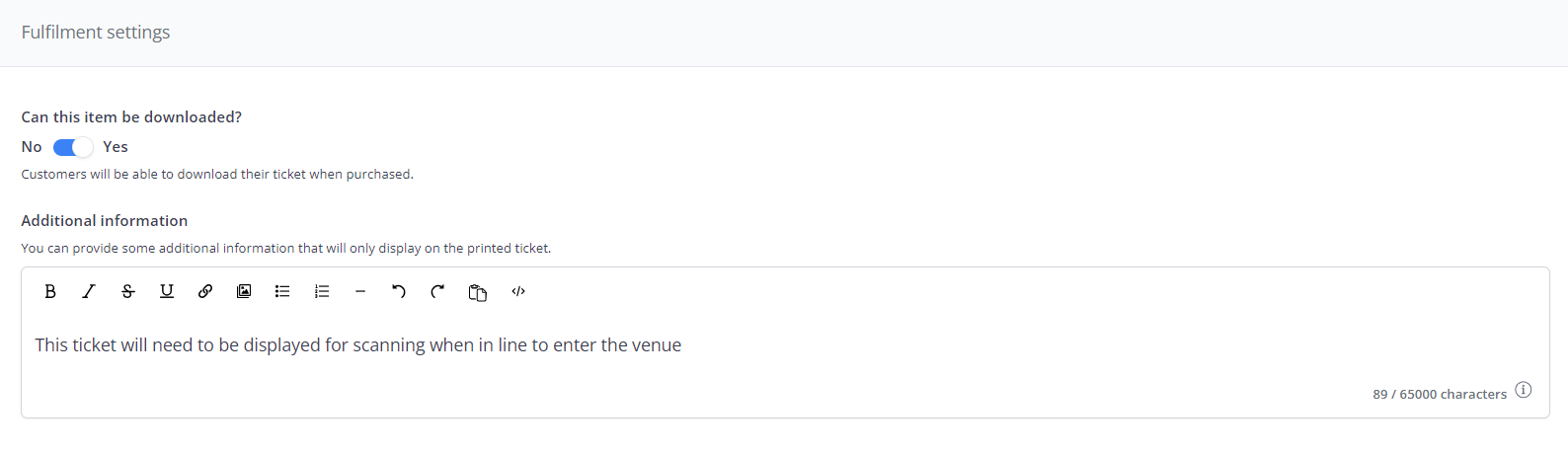Switch to HTML source code view
This screenshot has height=453, width=1568.
[x=518, y=291]
